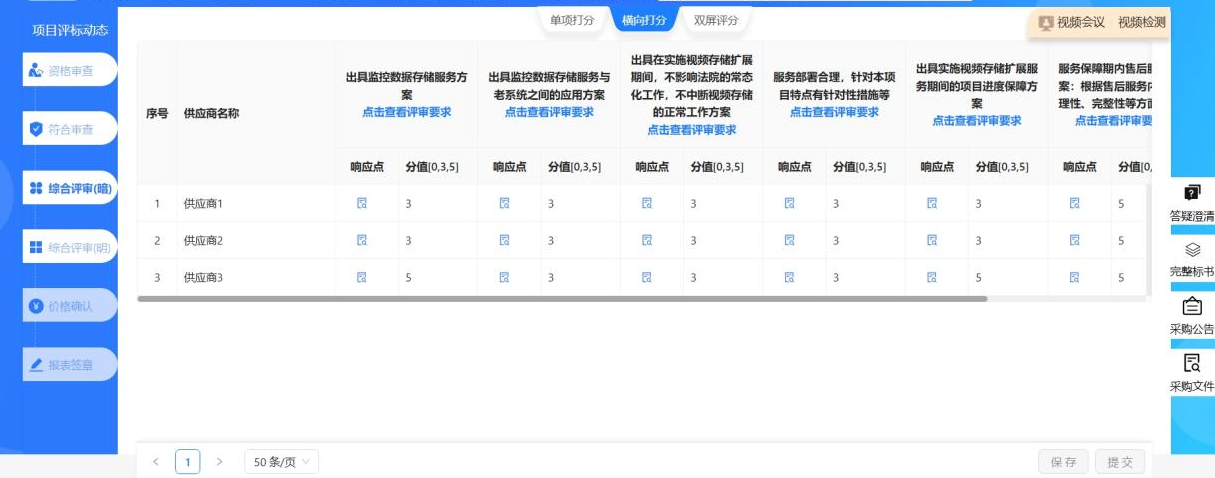Click the 提交 button
The width and height of the screenshot is (1215, 478).
1120,462
